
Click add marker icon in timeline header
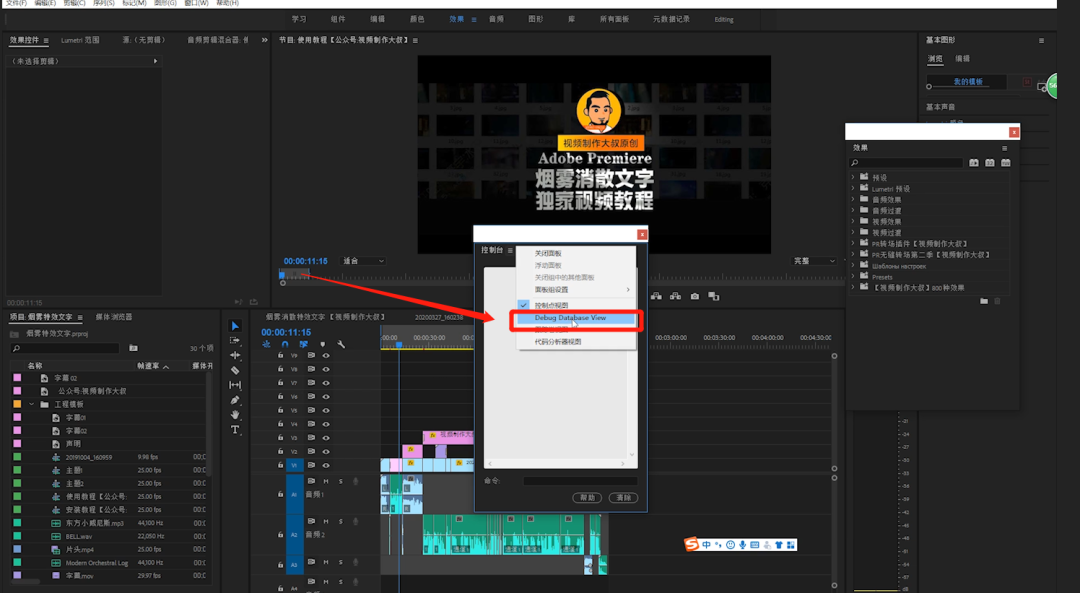(322, 344)
